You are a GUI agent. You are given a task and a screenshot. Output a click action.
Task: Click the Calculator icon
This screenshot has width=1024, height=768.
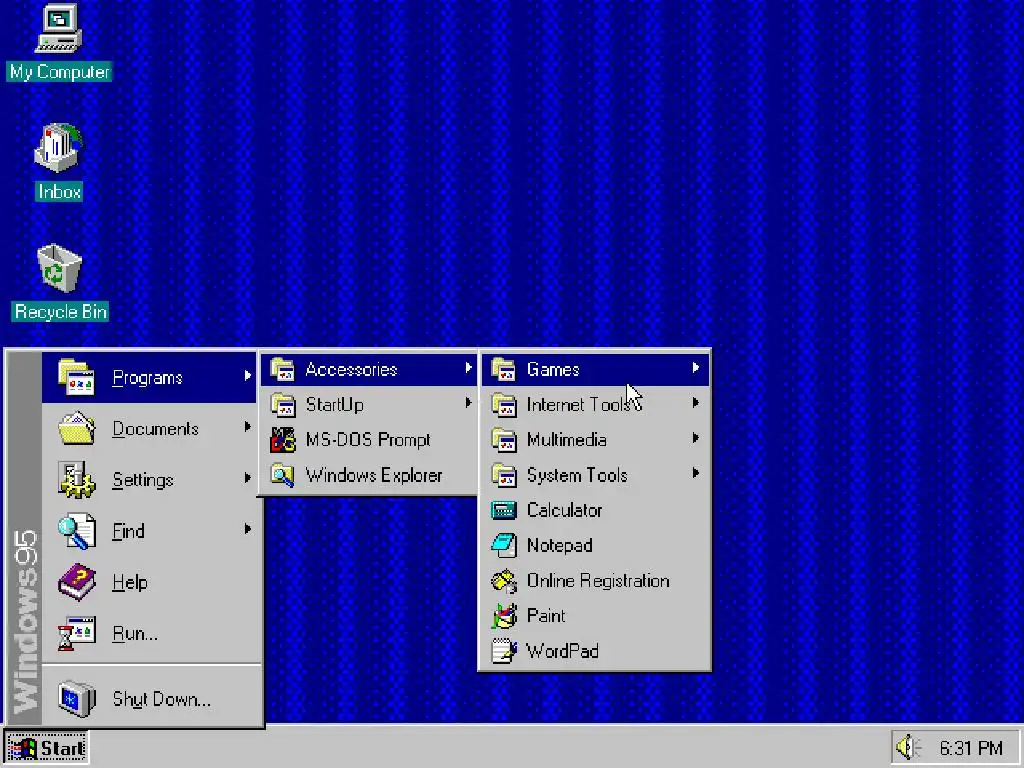[x=504, y=510]
